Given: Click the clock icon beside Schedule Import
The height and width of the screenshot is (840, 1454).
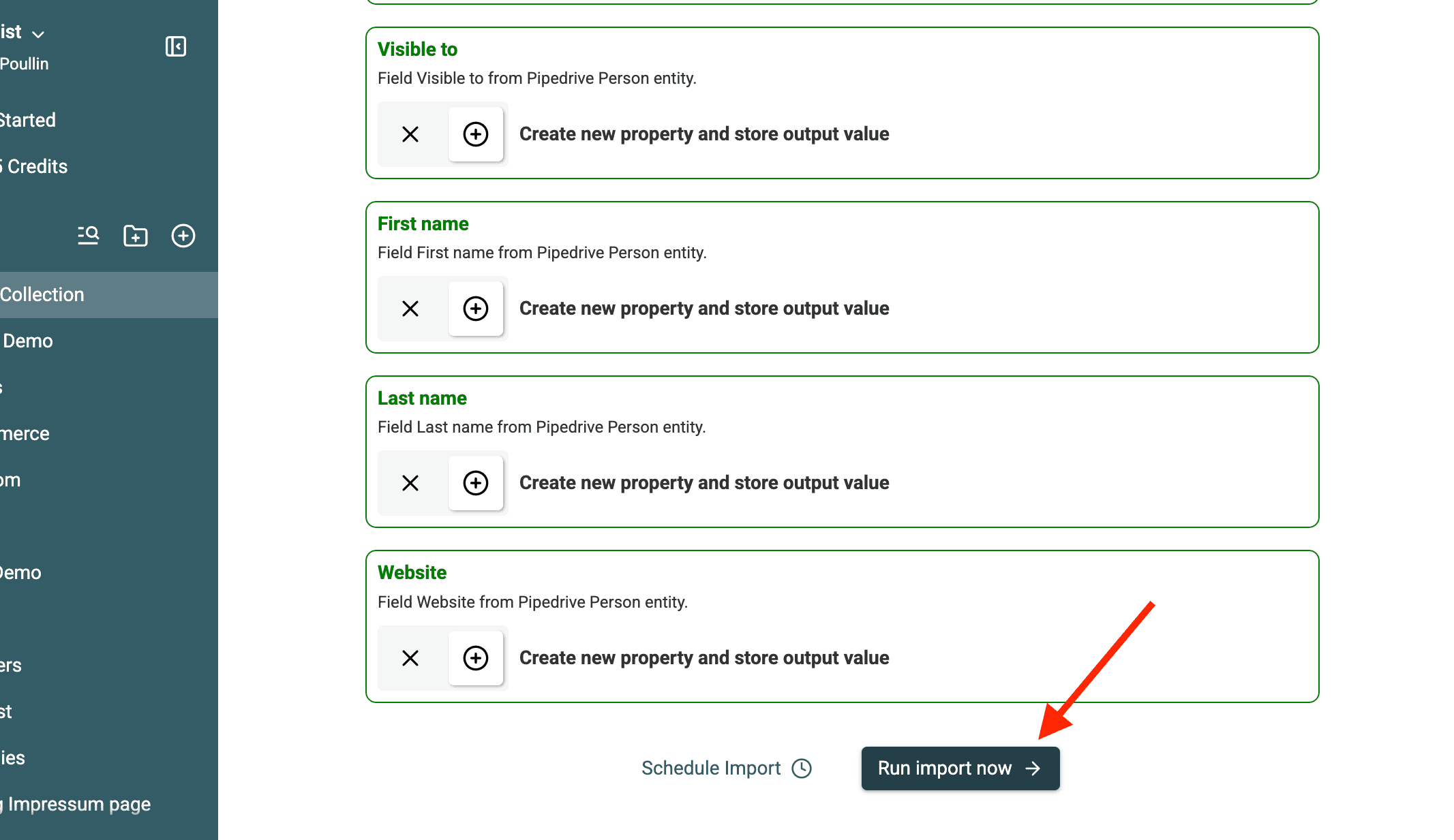Looking at the screenshot, I should [x=802, y=768].
